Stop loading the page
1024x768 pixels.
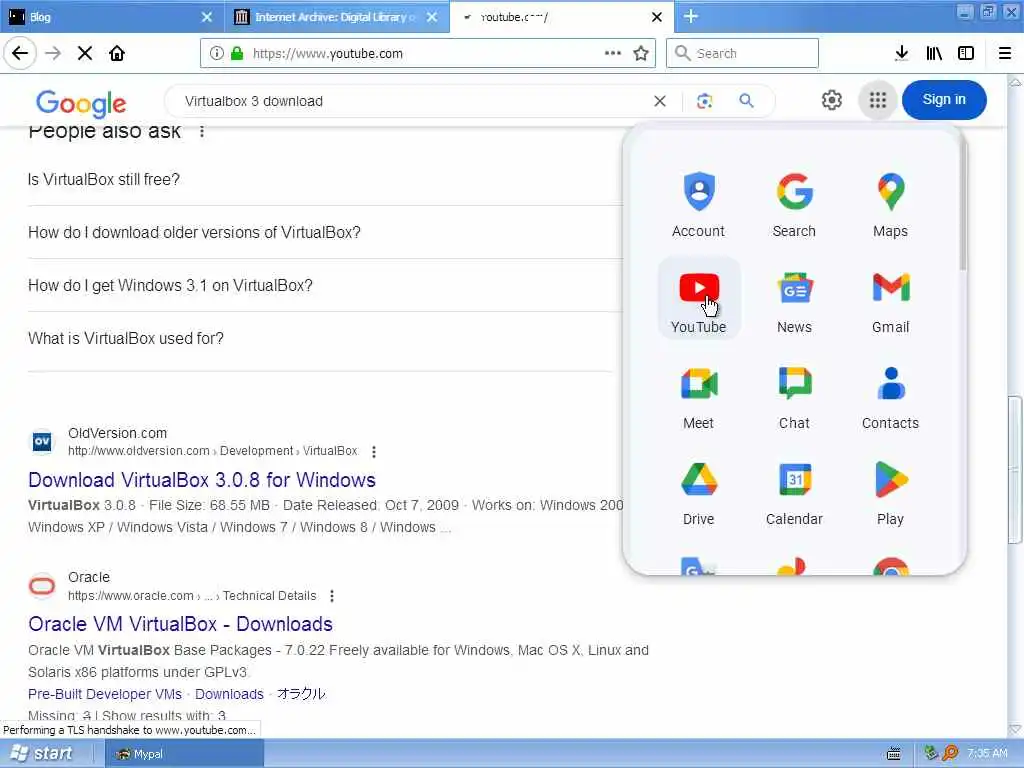(85, 53)
